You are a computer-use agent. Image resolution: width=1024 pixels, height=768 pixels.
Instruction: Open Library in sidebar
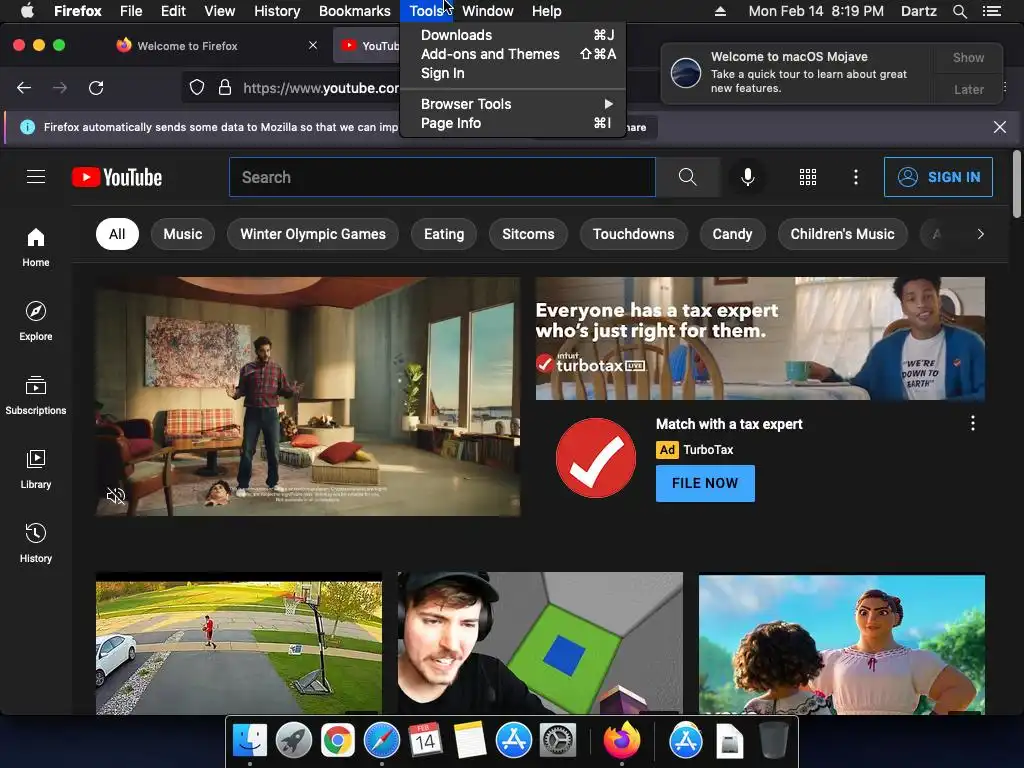pyautogui.click(x=36, y=469)
